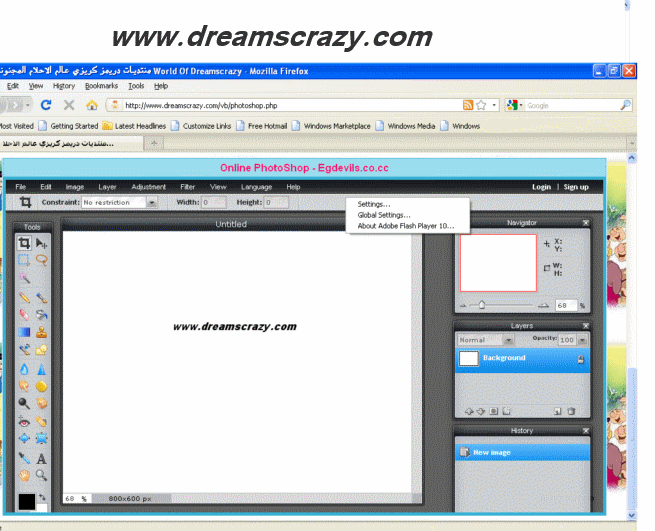Open the editor Image menu
This screenshot has width=655, height=531.
pyautogui.click(x=75, y=187)
